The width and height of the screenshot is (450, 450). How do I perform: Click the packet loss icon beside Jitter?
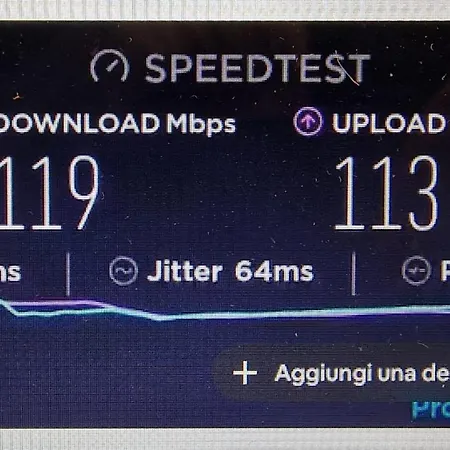416,270
